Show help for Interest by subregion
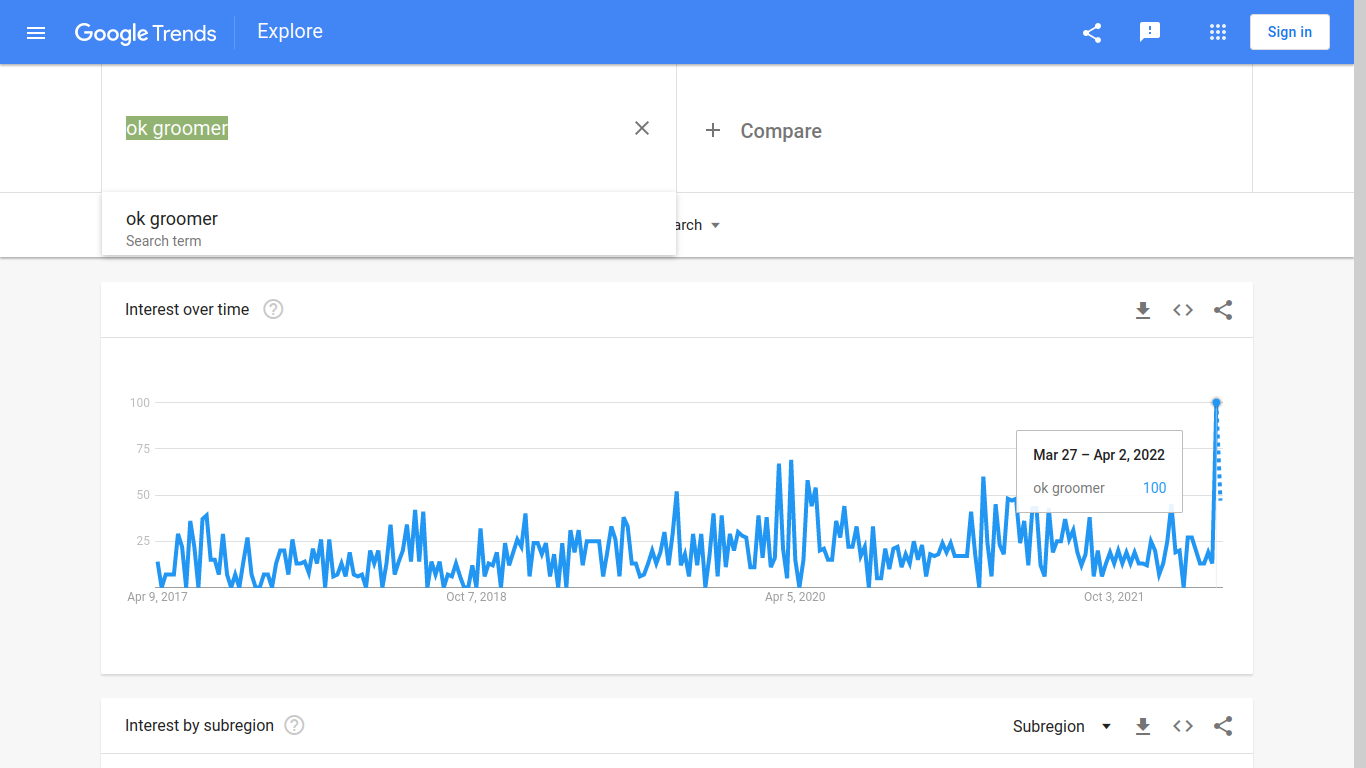The height and width of the screenshot is (768, 1366). [294, 725]
